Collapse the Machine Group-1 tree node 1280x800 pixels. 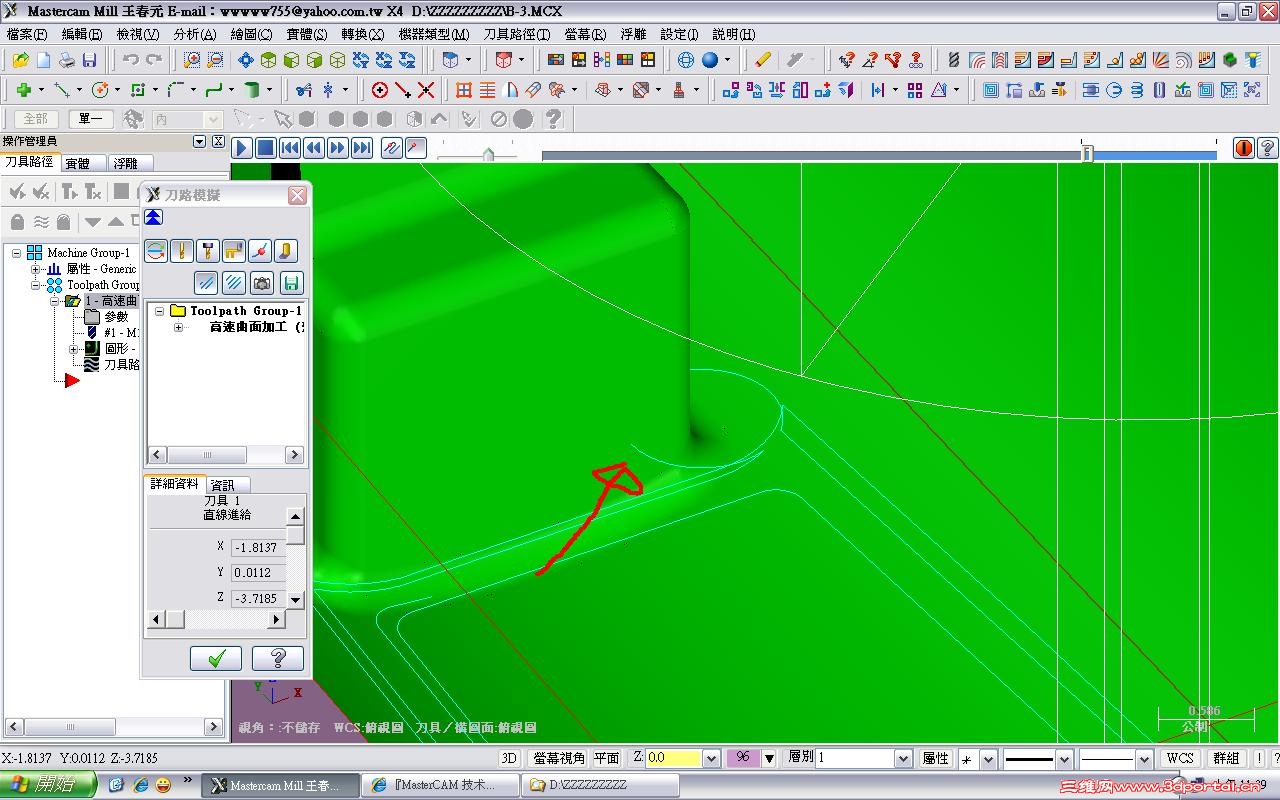coord(16,253)
